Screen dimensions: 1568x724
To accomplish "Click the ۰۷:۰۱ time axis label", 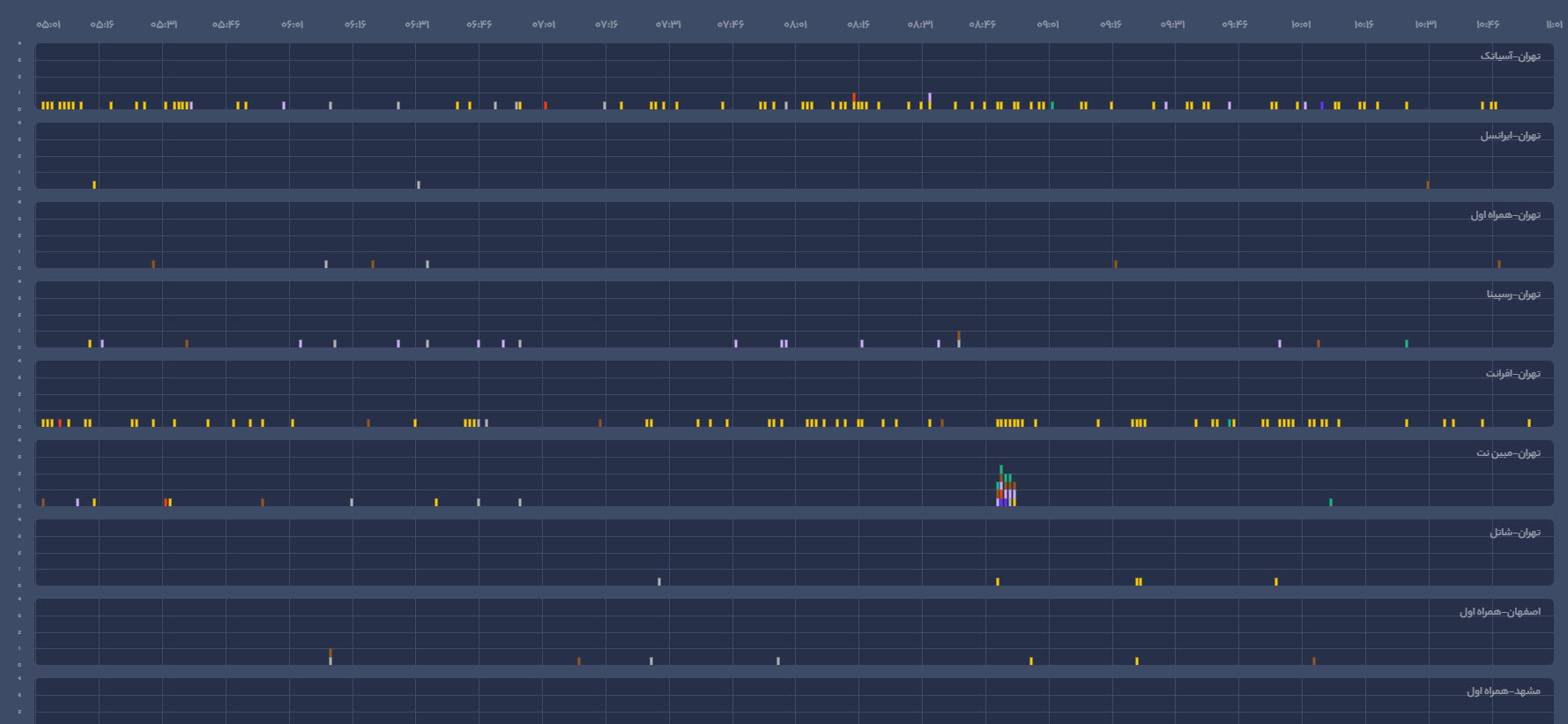I will (544, 25).
